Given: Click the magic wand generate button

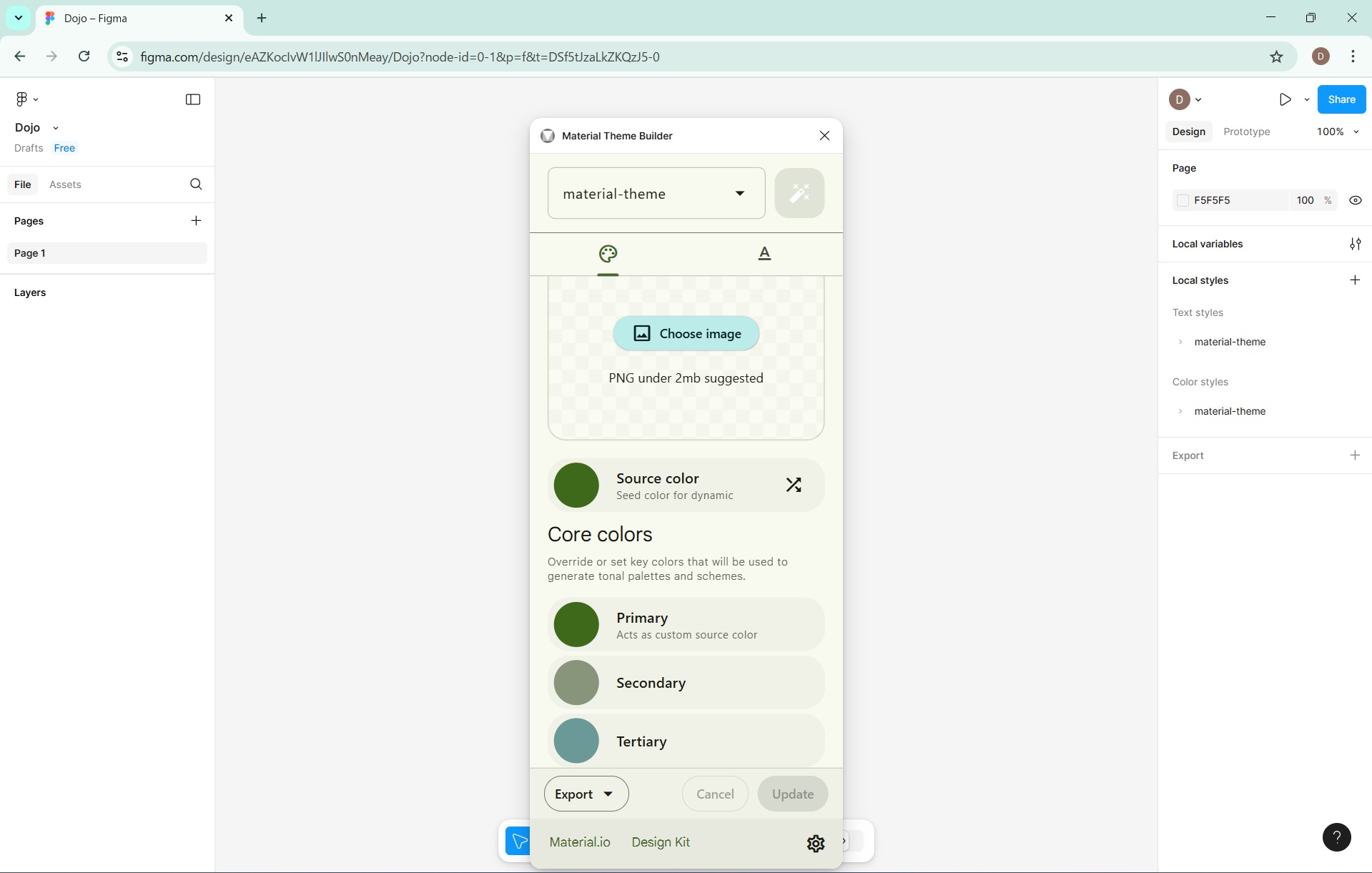Looking at the screenshot, I should coord(799,193).
